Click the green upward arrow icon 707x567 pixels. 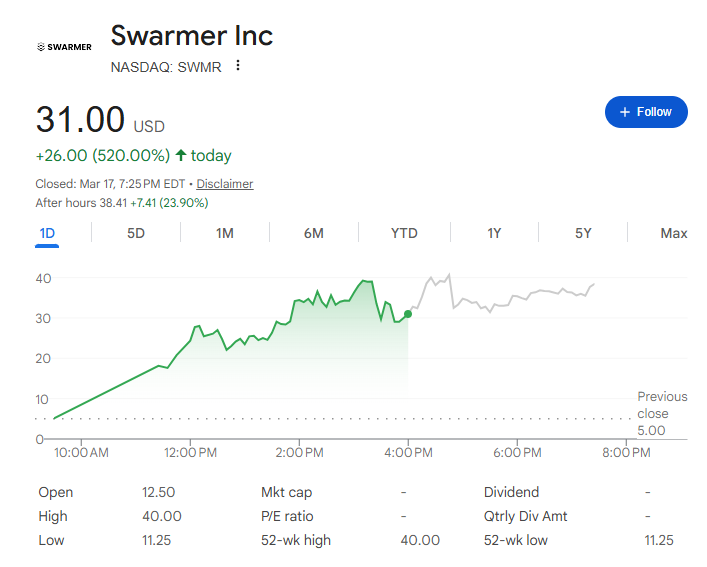coord(181,156)
